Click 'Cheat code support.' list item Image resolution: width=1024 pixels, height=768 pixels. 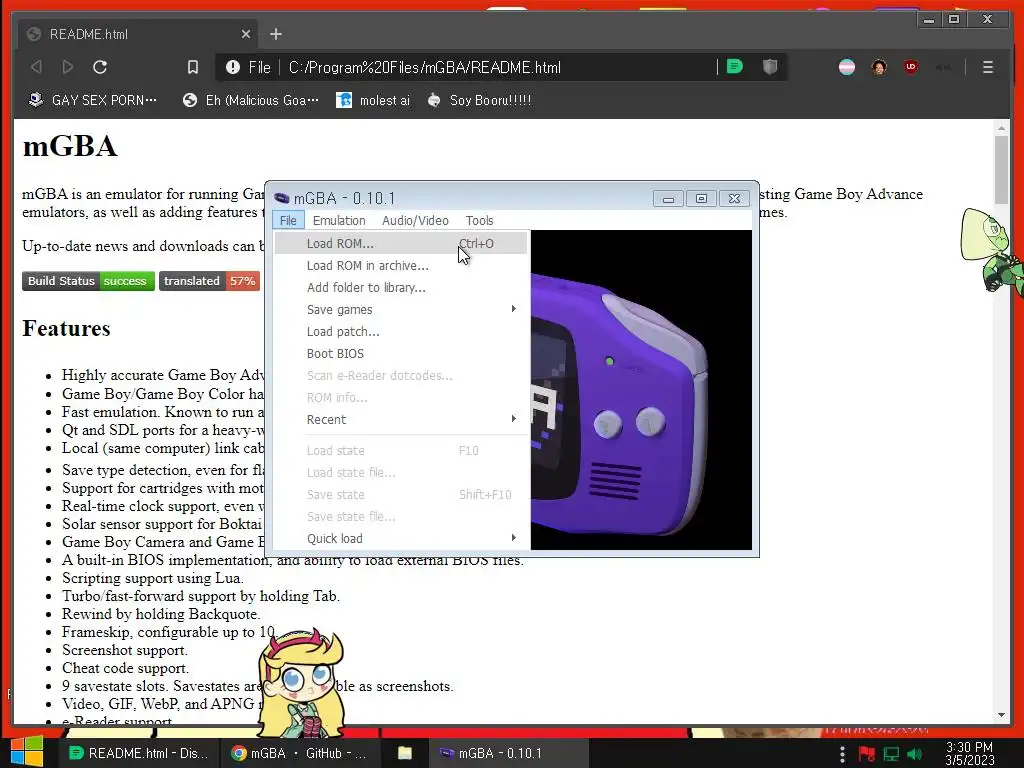point(125,668)
